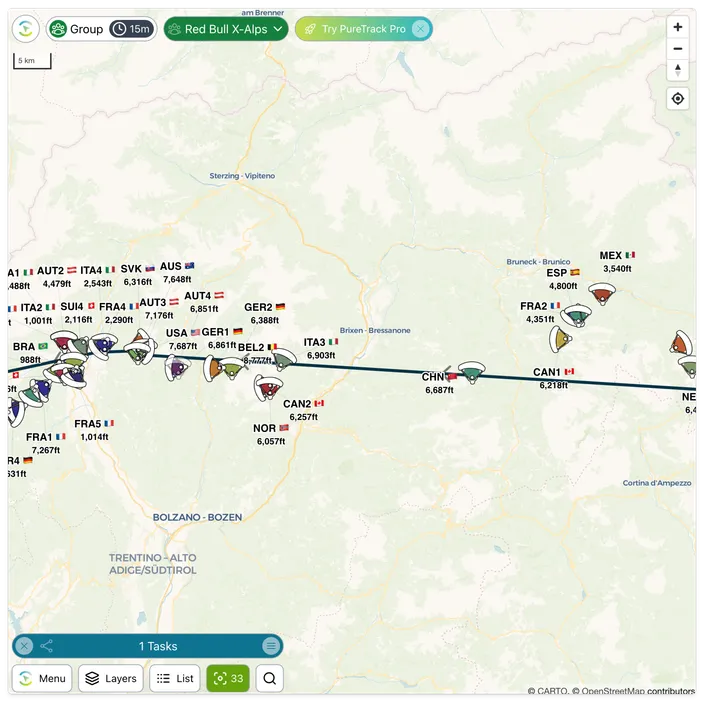704x702 pixels.
Task: Select the CHN pilot marker on map
Action: tap(471, 372)
